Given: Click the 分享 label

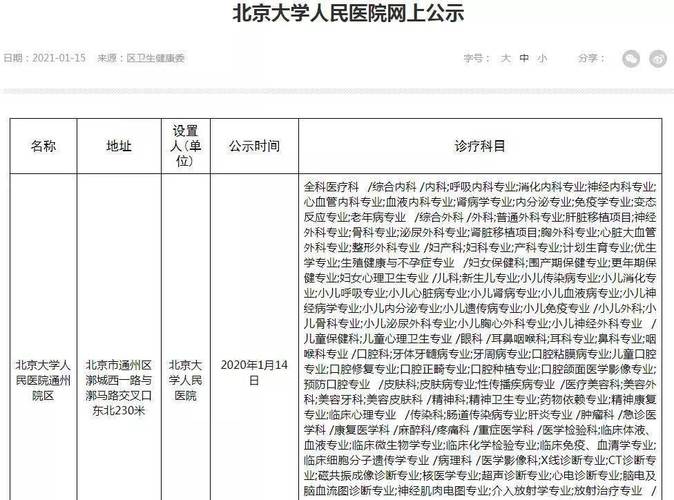Looking at the screenshot, I should point(591,58).
